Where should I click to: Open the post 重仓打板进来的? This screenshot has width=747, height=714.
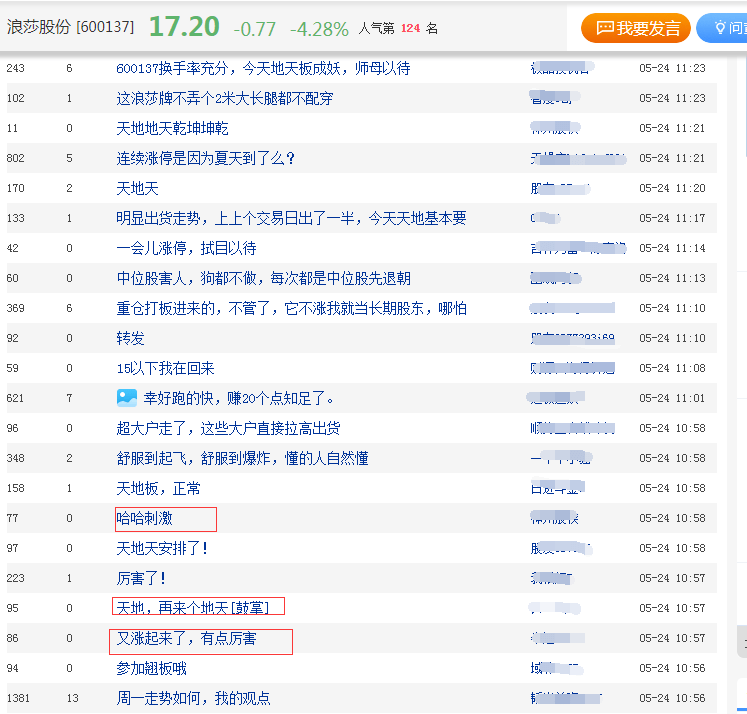tap(291, 308)
